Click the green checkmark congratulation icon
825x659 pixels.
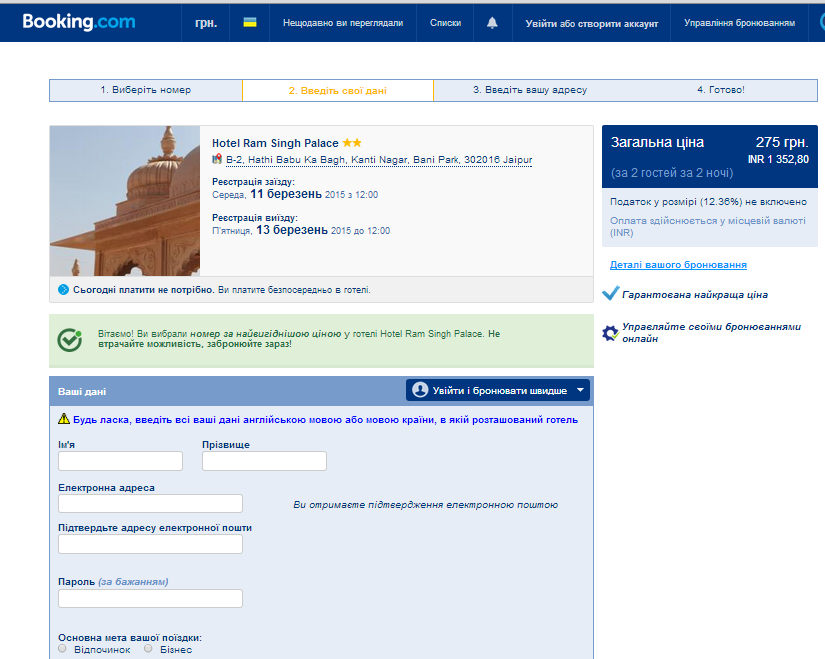70,340
